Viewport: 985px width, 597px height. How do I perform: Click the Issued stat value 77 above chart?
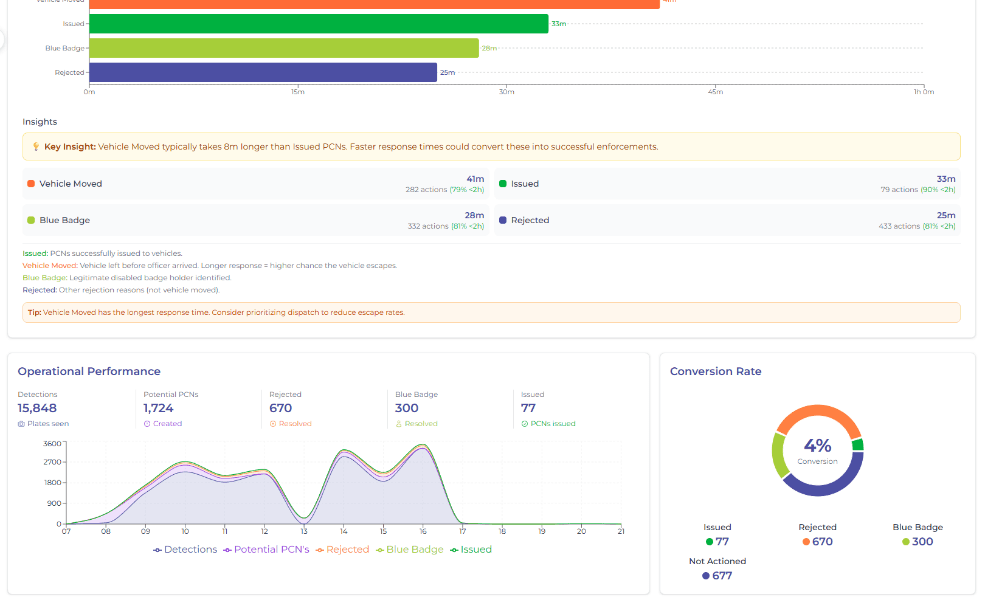(528, 408)
